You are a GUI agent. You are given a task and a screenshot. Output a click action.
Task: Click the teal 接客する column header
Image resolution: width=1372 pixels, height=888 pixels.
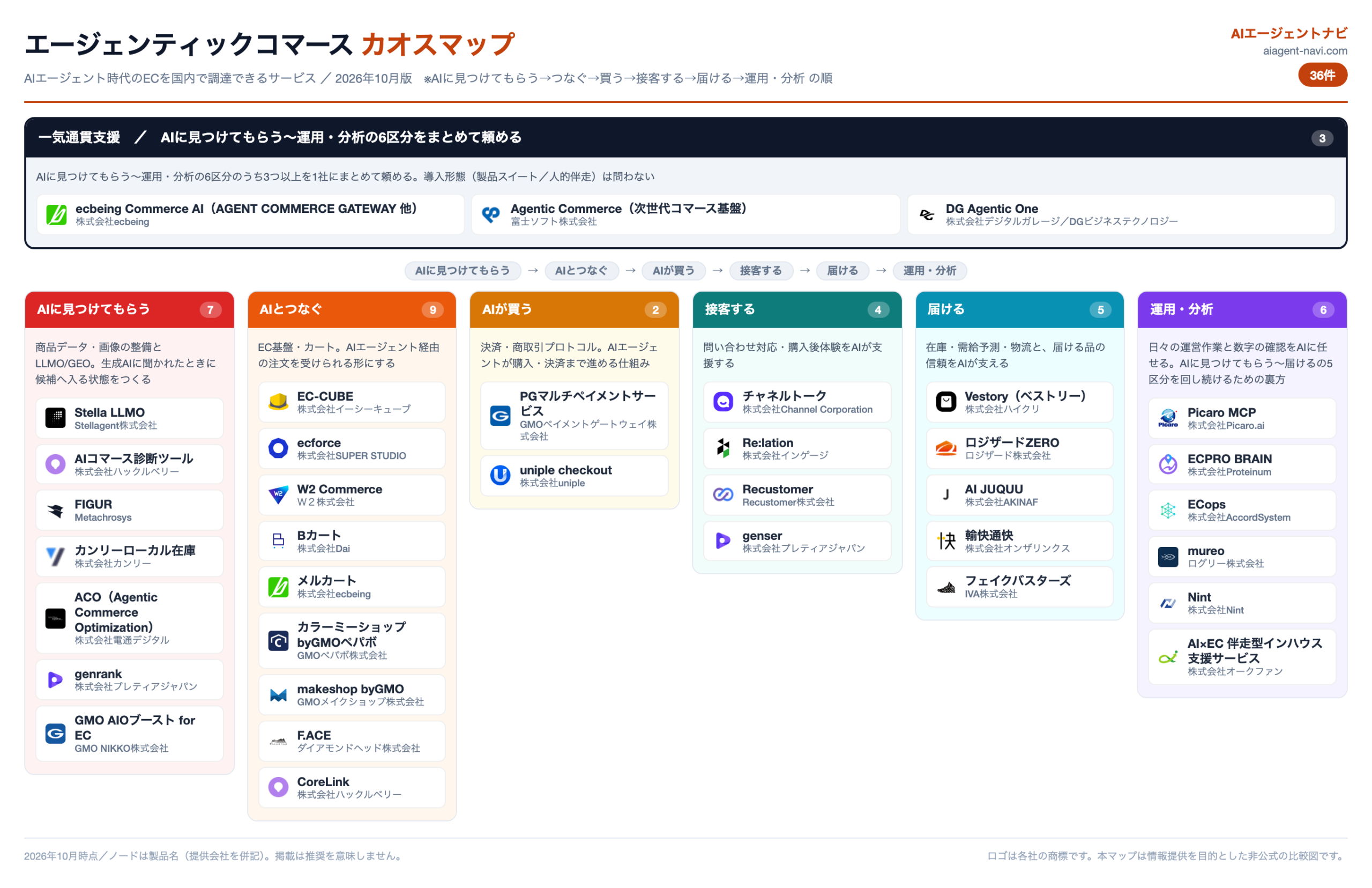click(x=797, y=309)
